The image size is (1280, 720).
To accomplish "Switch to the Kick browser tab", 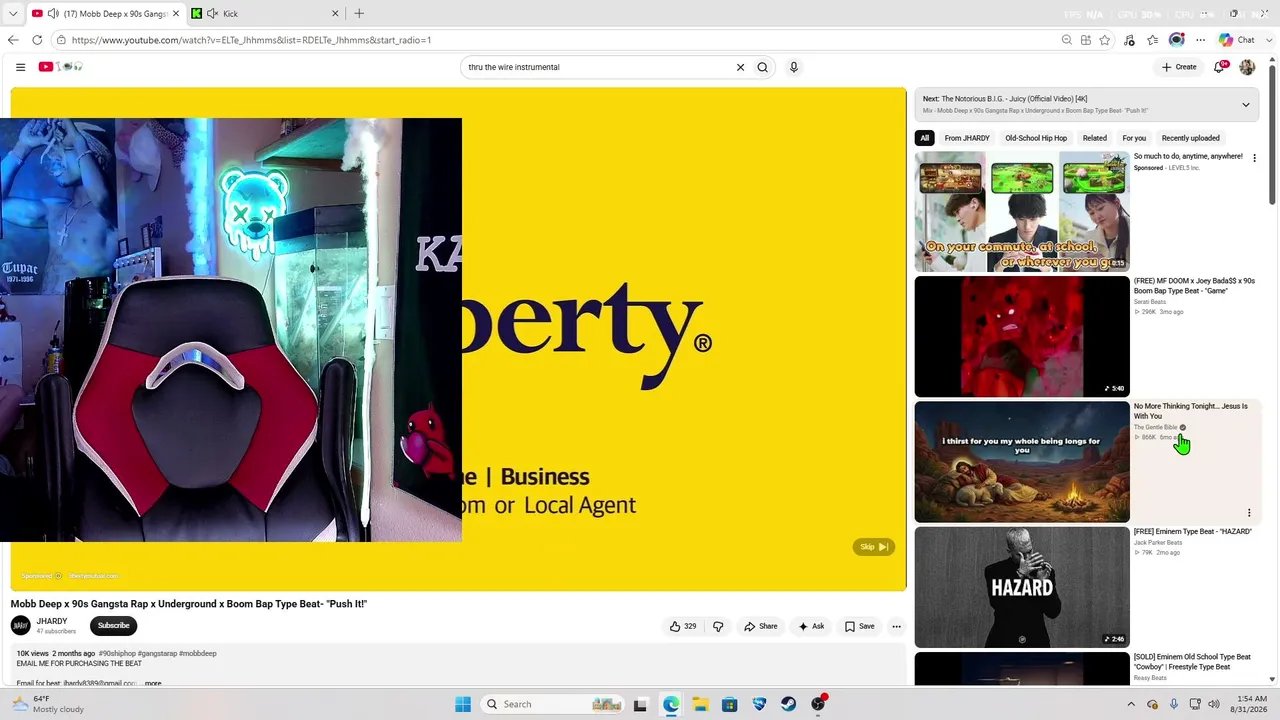I will (265, 14).
